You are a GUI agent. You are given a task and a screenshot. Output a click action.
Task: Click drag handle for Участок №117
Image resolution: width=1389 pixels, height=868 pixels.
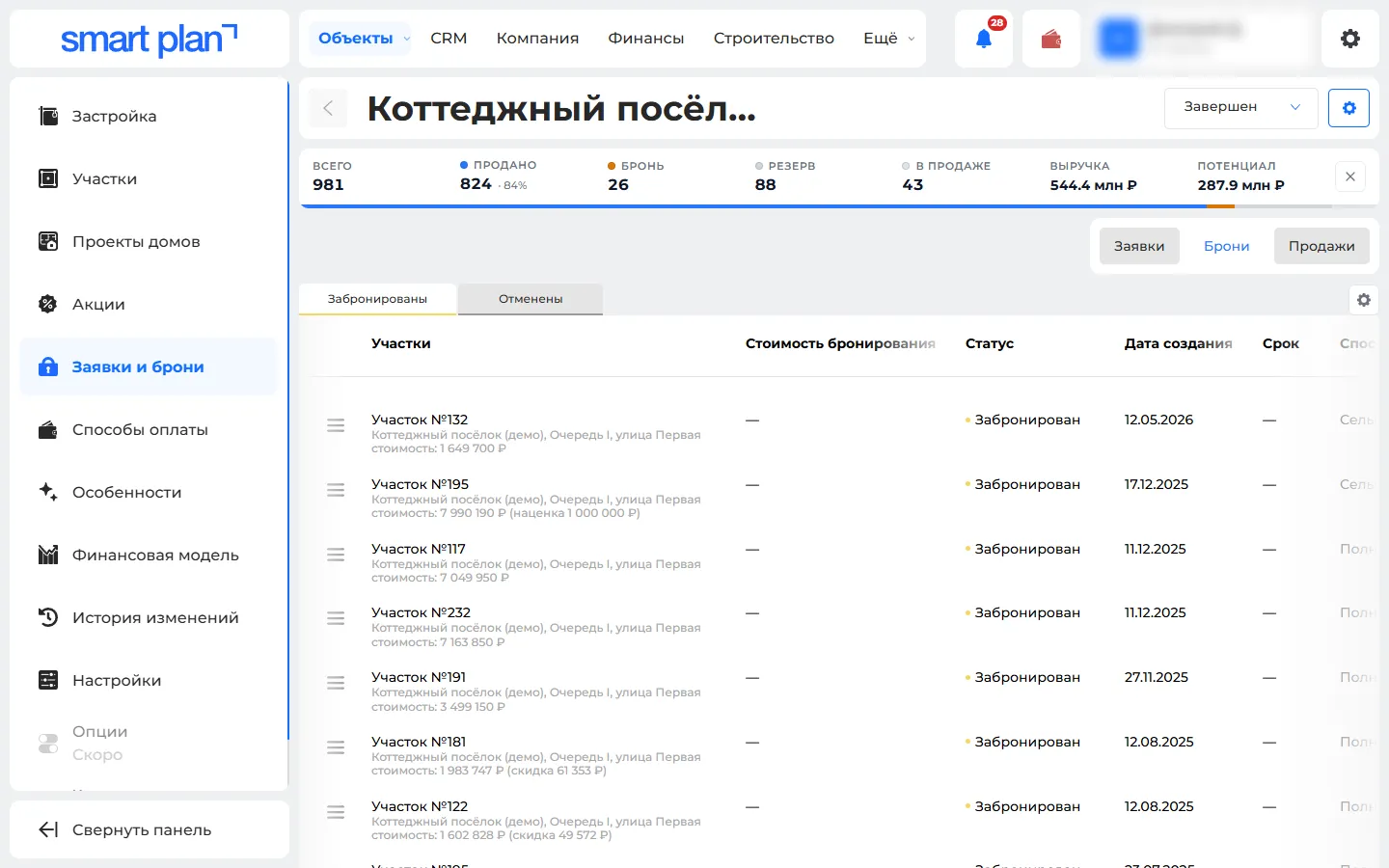point(336,555)
